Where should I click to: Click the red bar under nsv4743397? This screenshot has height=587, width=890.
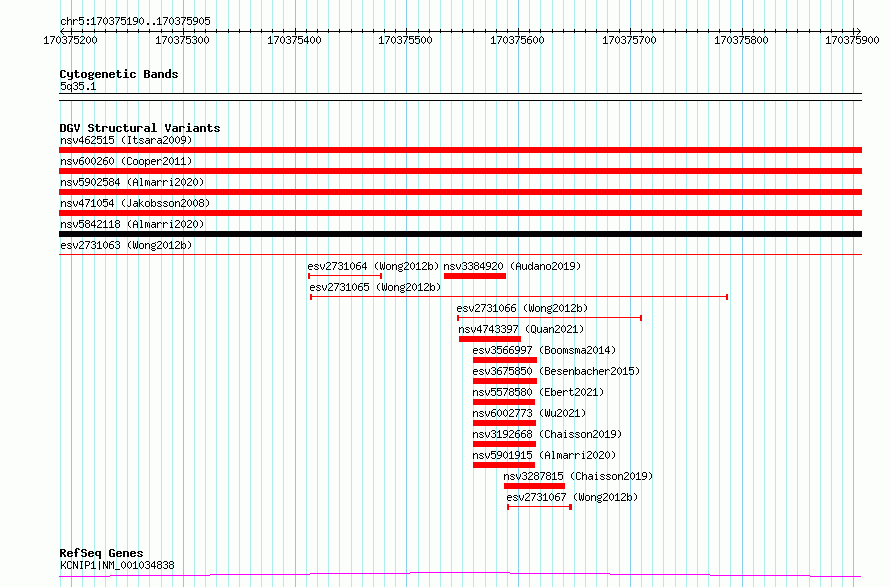click(x=490, y=339)
